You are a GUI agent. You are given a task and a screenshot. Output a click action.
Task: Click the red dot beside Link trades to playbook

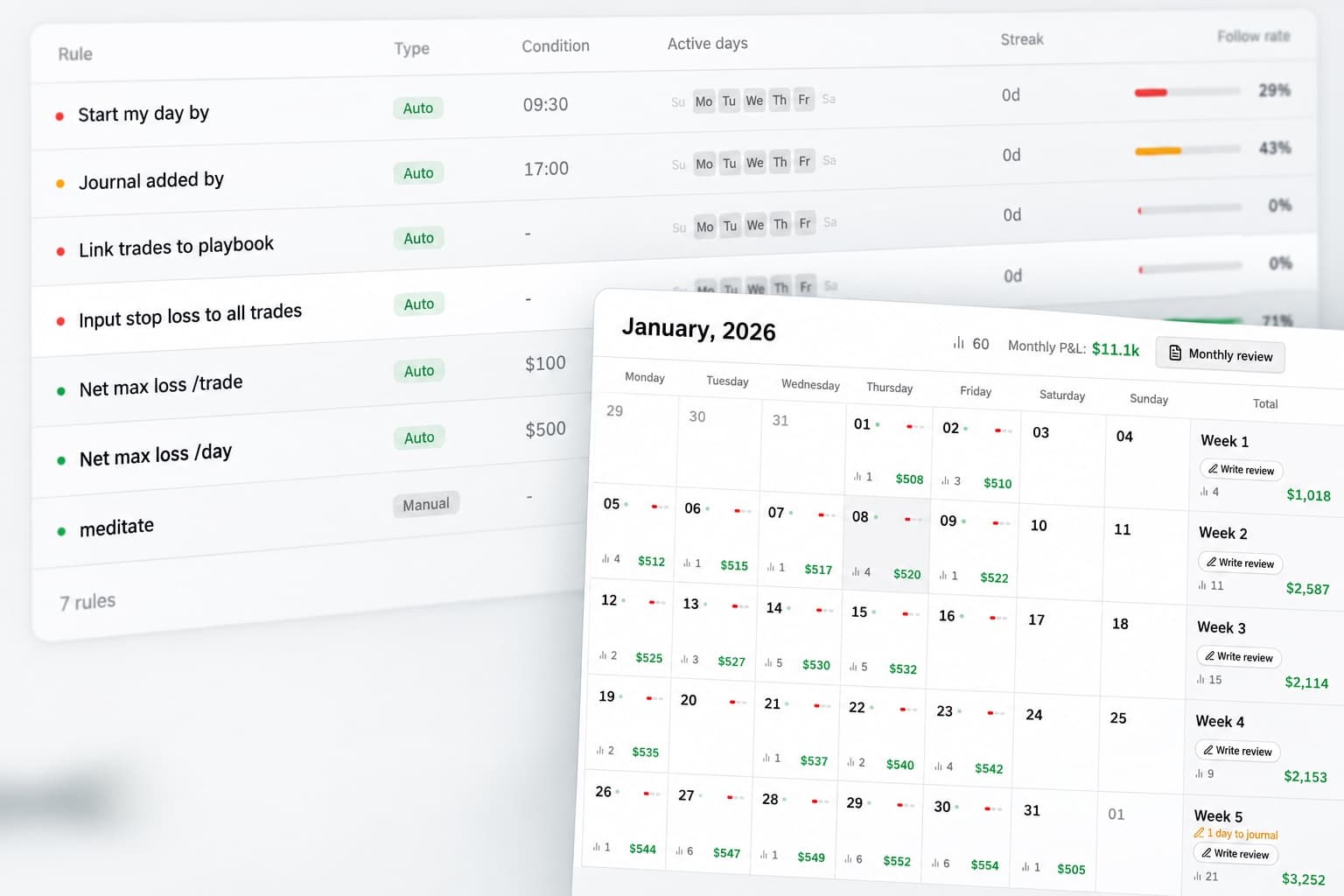60,252
